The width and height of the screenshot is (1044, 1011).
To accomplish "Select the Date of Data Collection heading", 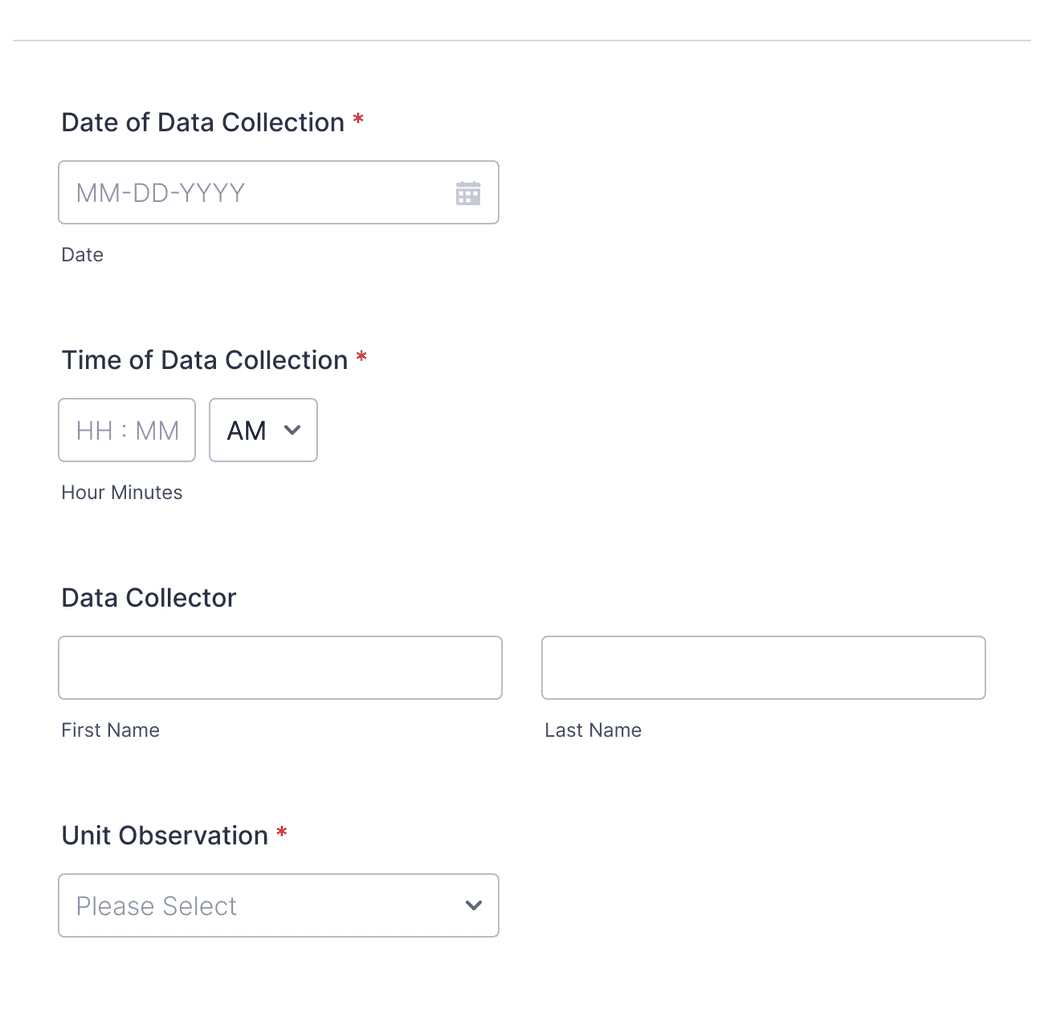I will tap(203, 122).
